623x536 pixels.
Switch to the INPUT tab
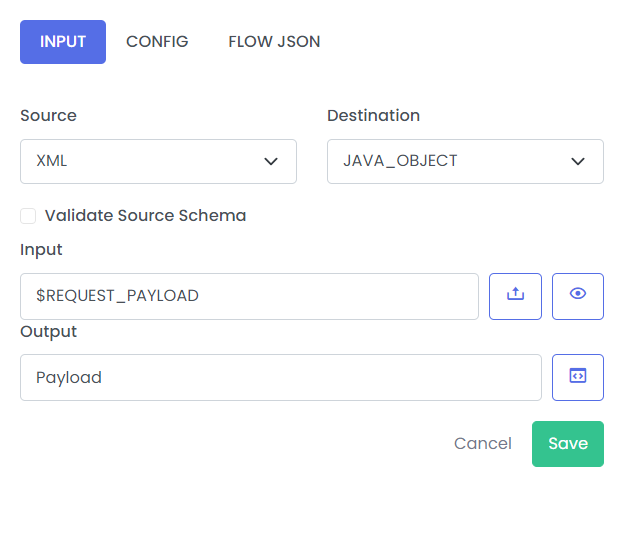pos(63,42)
